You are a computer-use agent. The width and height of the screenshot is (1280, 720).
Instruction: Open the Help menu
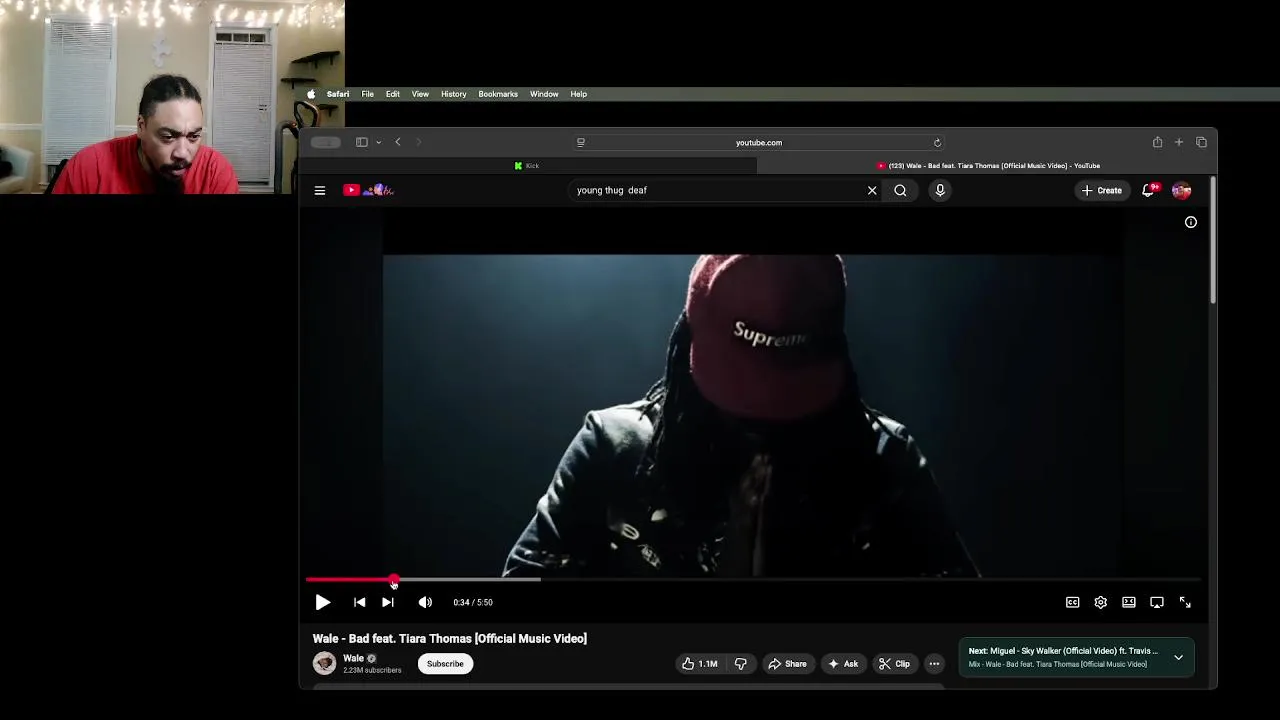click(579, 94)
